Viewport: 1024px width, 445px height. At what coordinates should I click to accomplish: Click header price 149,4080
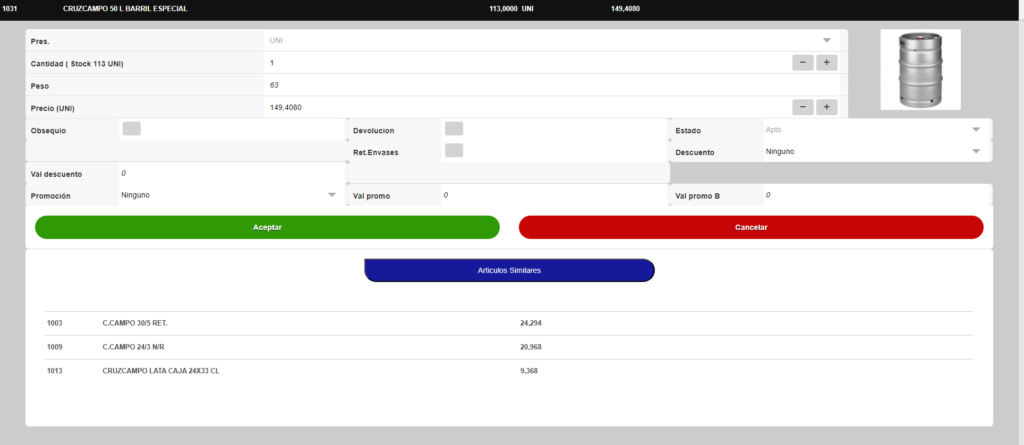click(x=625, y=9)
